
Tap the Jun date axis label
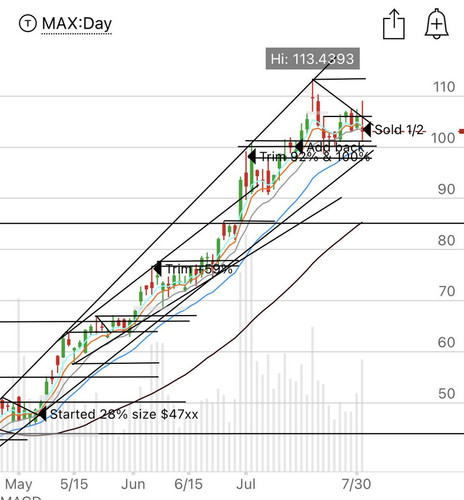(133, 484)
